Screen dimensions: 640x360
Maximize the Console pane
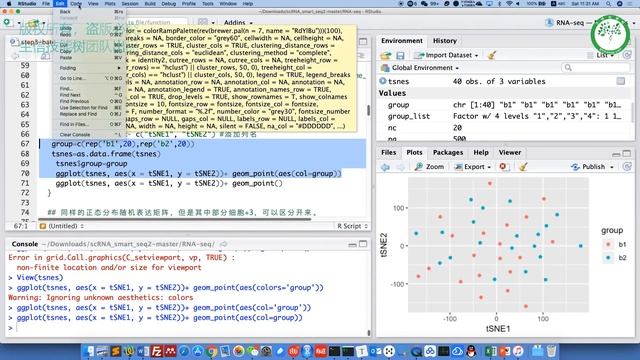coord(363,244)
